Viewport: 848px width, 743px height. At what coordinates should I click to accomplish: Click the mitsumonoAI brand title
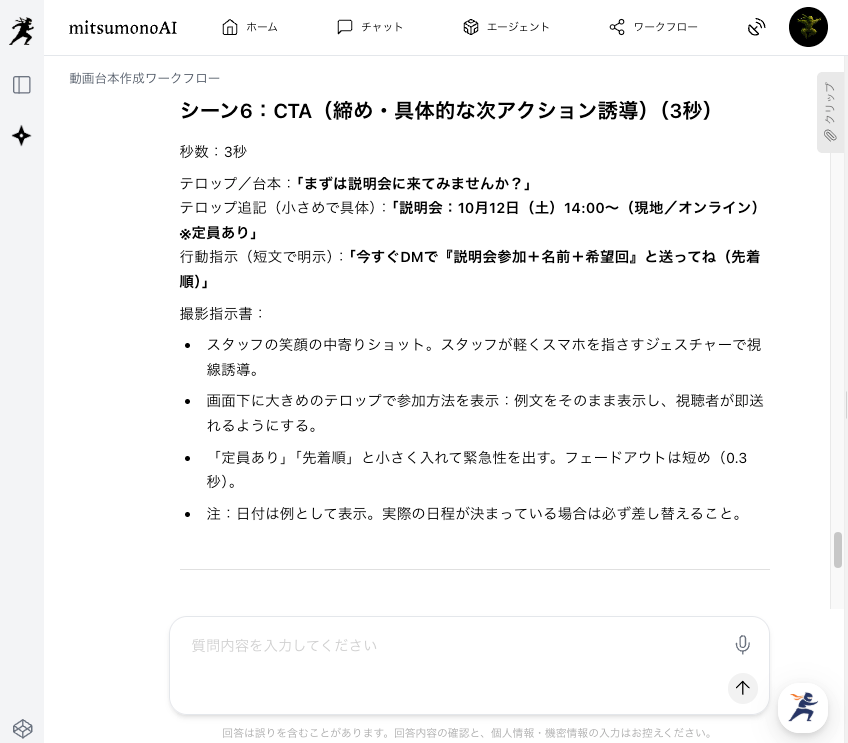pyautogui.click(x=123, y=28)
